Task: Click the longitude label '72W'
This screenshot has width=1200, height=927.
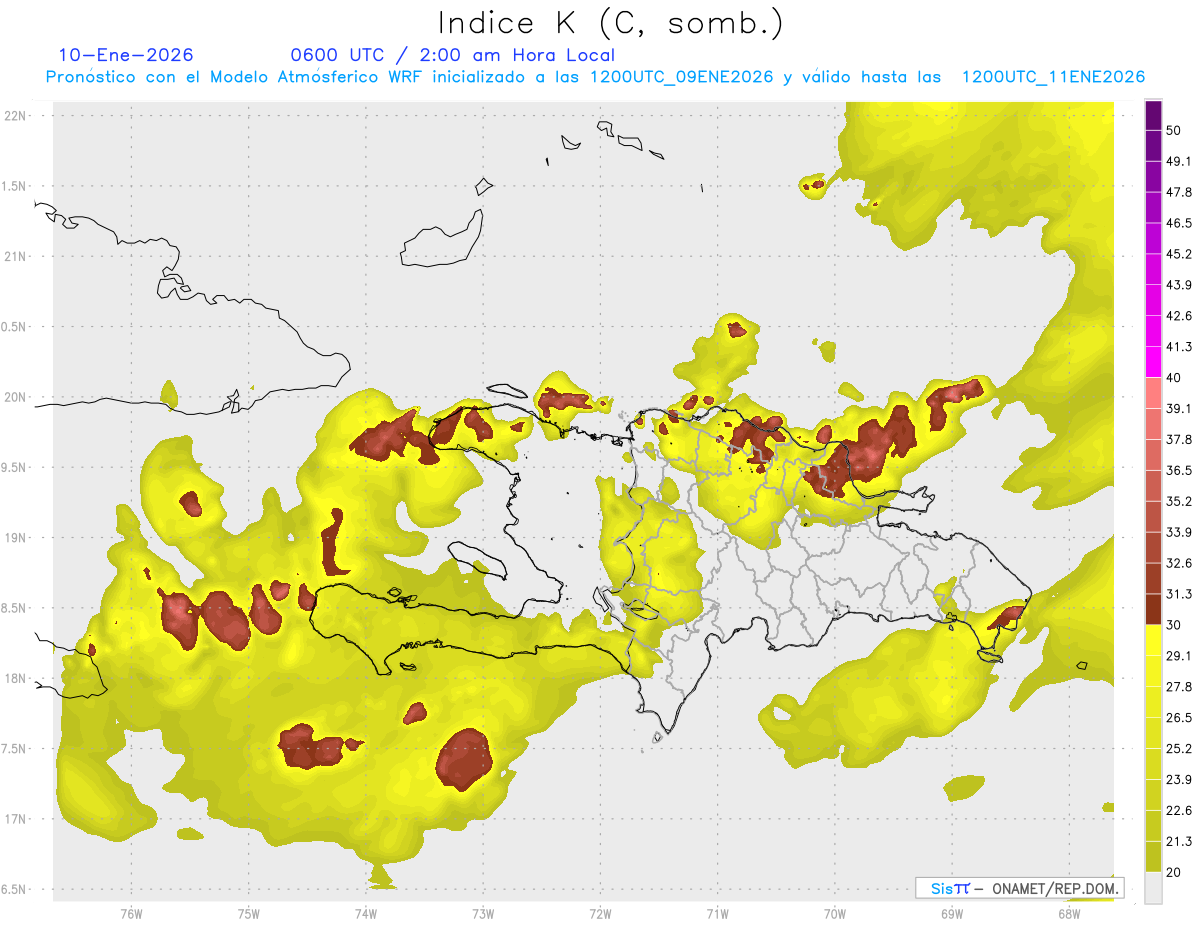Action: 600,914
